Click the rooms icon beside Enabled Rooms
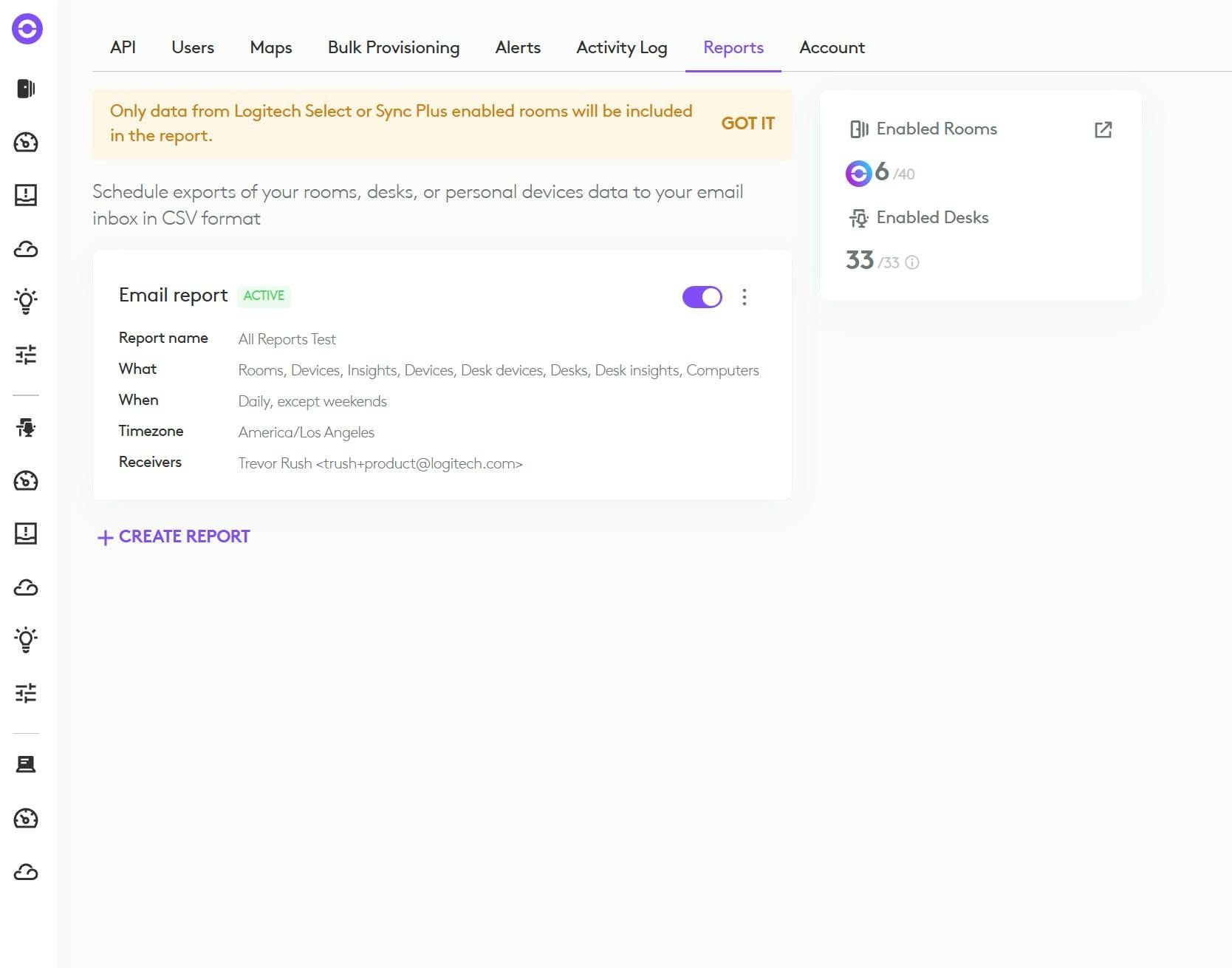This screenshot has height=968, width=1232. pyautogui.click(x=859, y=129)
